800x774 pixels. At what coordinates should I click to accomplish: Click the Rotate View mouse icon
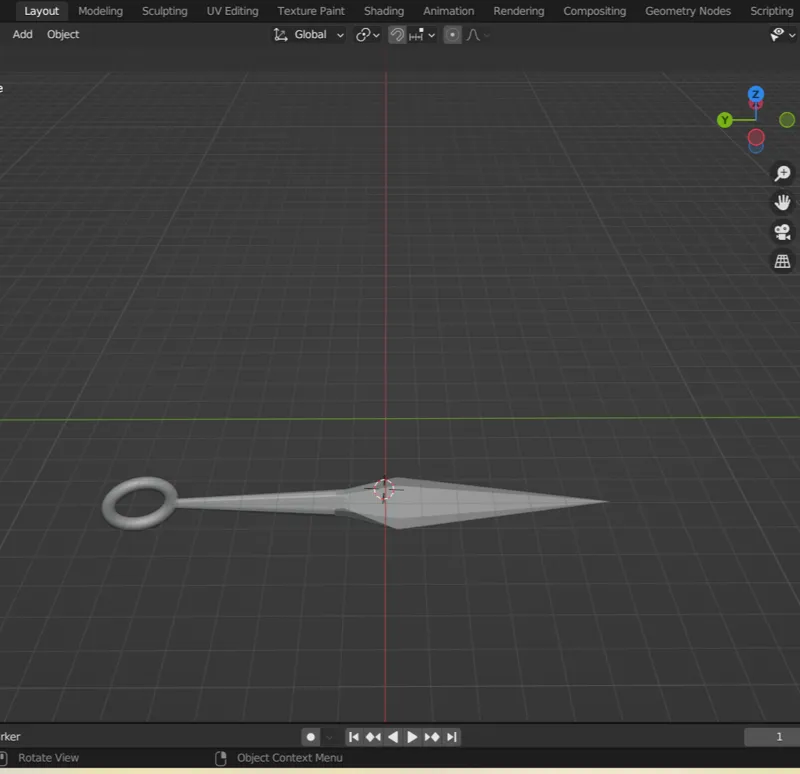(x=4, y=758)
